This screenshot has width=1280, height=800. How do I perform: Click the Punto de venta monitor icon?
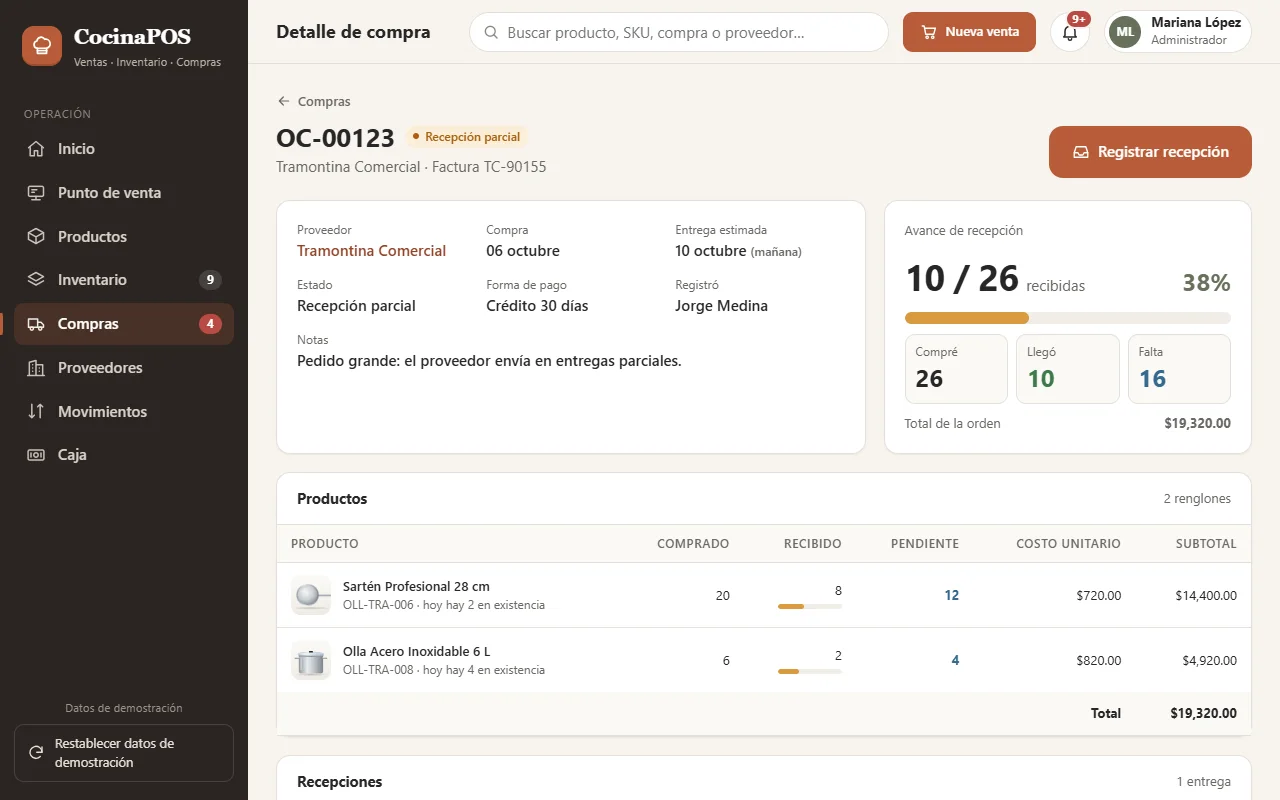click(x=36, y=193)
